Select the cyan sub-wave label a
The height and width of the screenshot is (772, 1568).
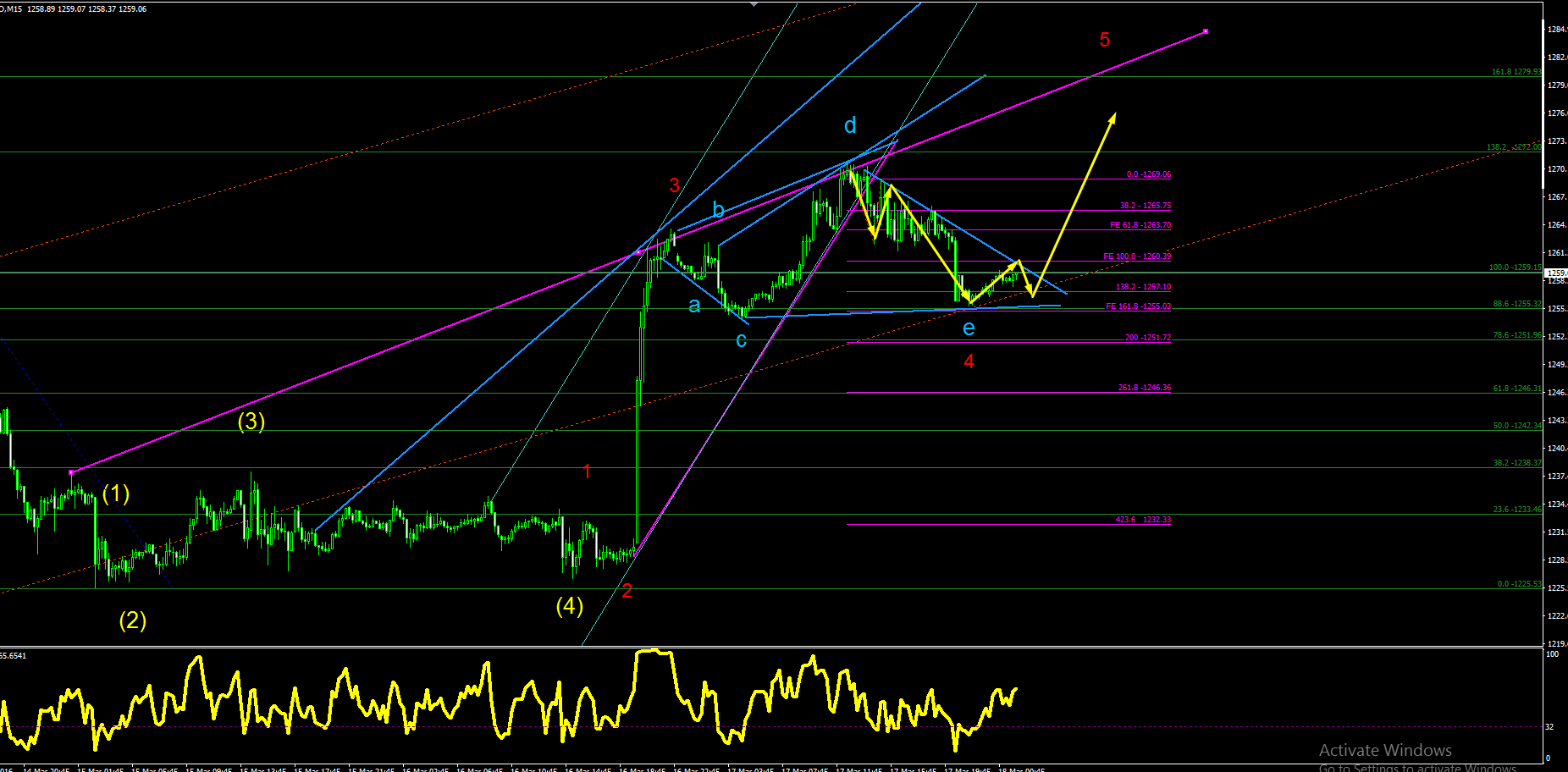[694, 306]
